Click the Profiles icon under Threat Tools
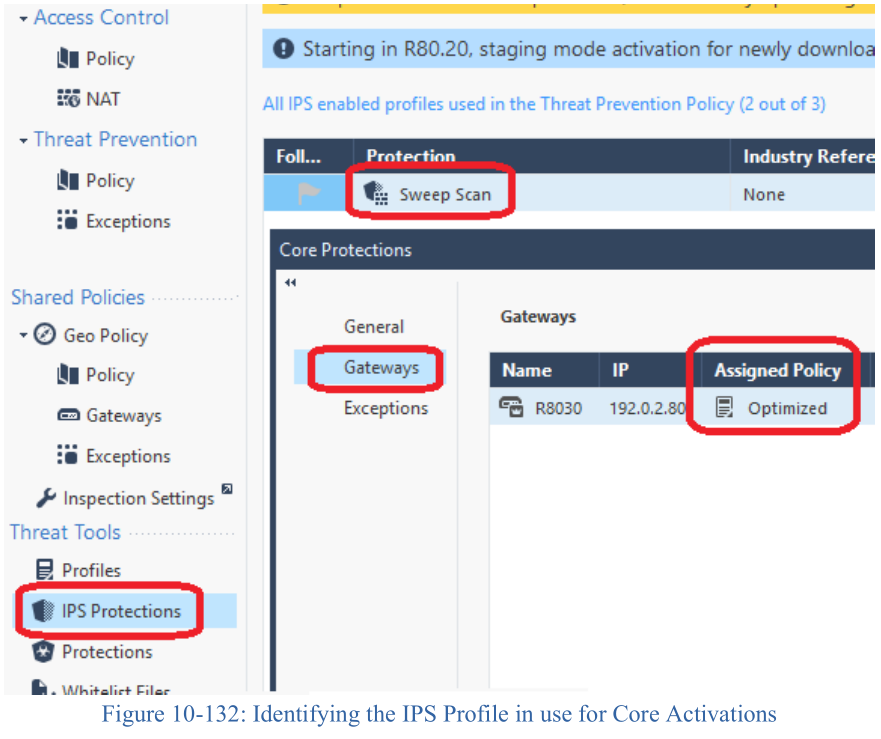 44,570
